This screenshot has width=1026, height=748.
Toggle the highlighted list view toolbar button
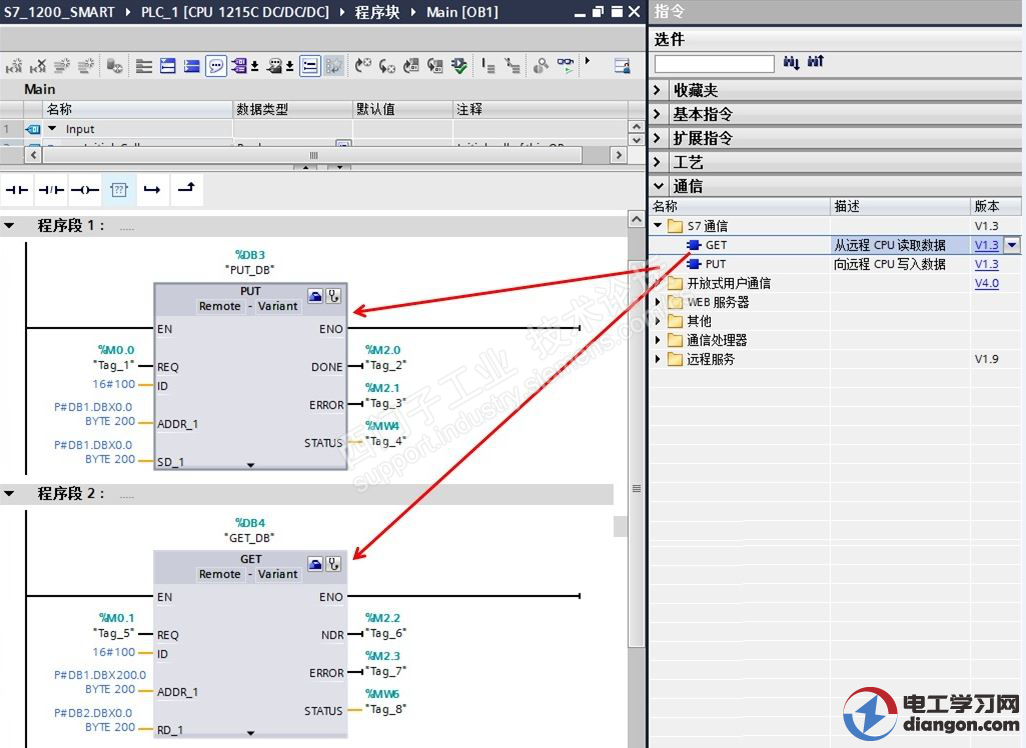tap(310, 66)
